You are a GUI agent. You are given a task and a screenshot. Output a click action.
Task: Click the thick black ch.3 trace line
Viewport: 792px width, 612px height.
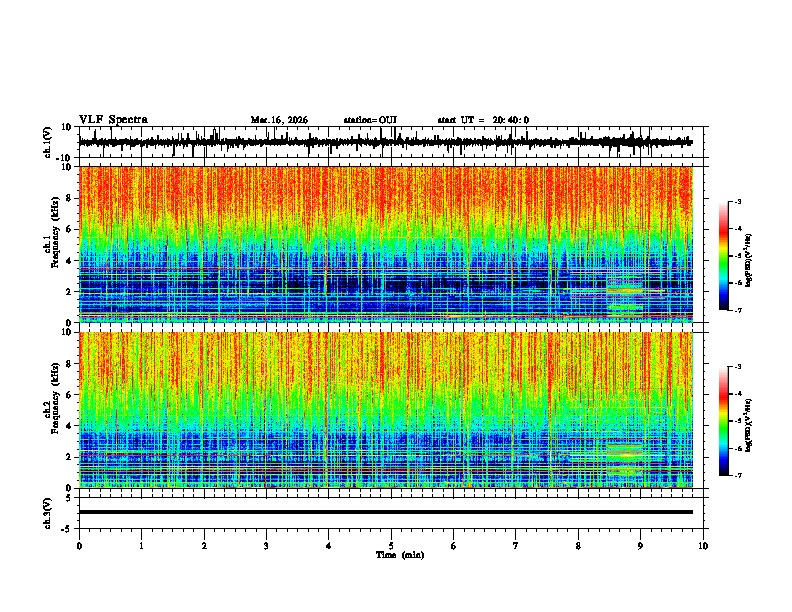pyautogui.click(x=385, y=512)
